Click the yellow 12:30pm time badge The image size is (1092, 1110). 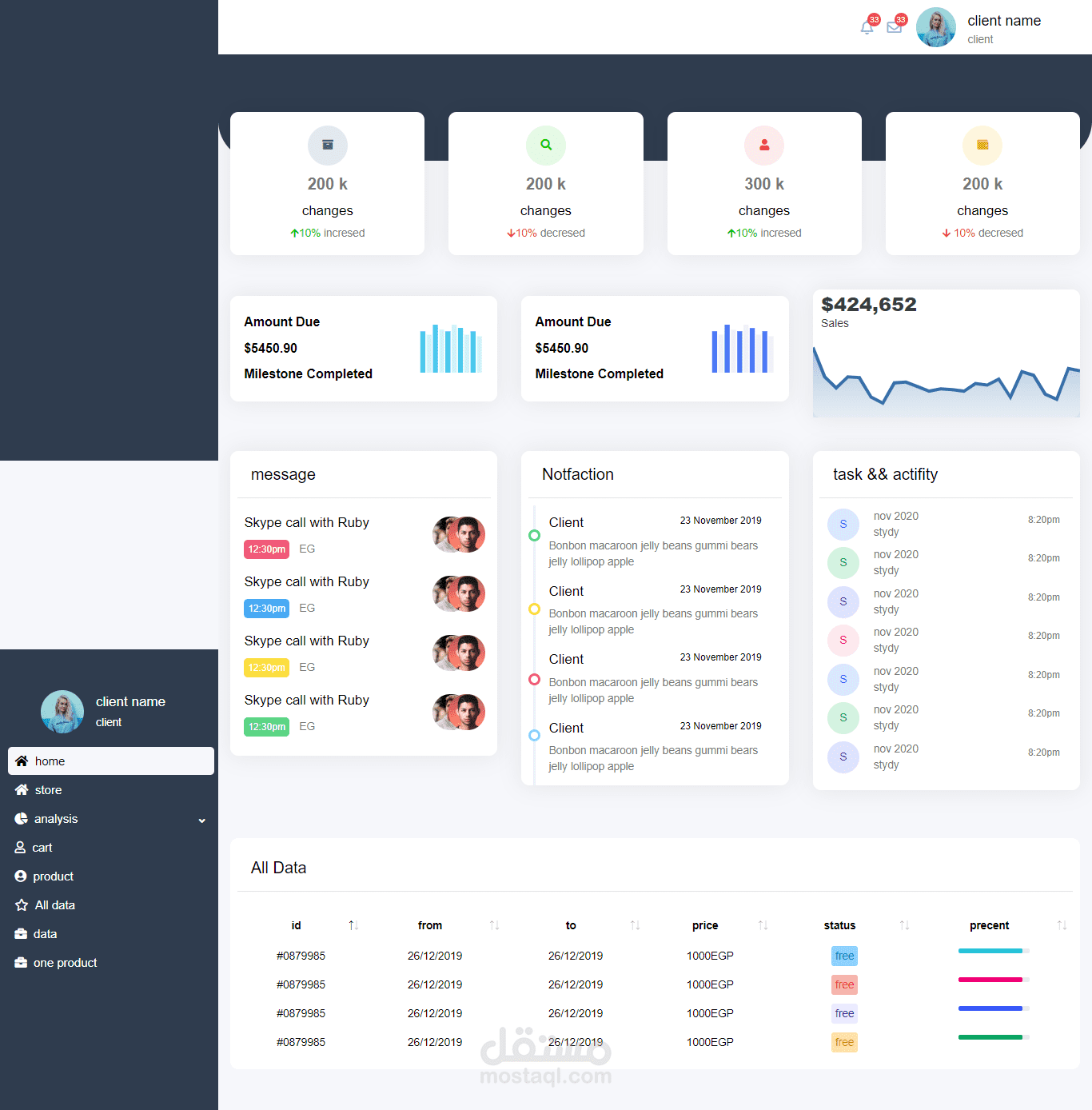266,668
